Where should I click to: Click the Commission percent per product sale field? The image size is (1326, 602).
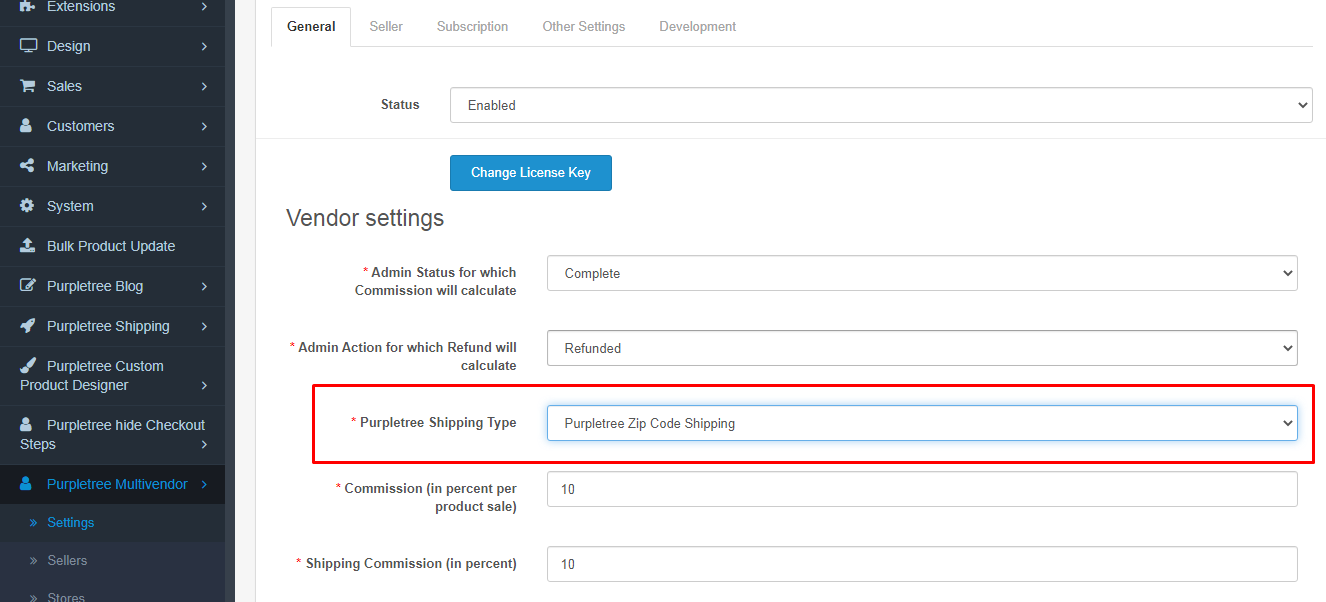click(922, 489)
